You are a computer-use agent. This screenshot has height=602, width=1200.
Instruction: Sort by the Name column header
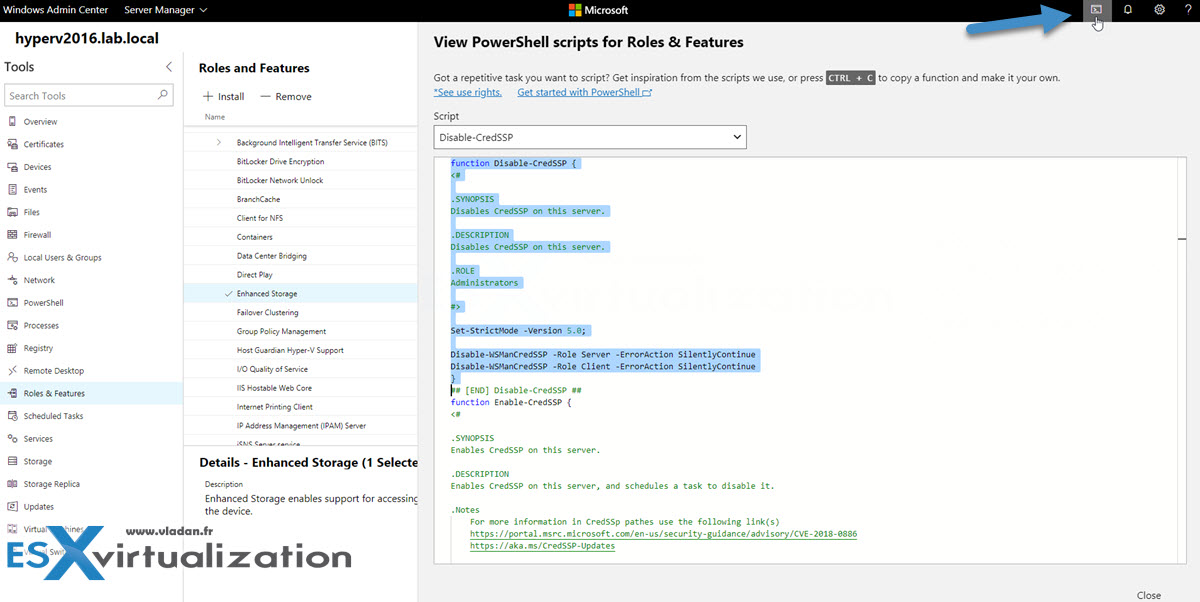pyautogui.click(x=215, y=117)
